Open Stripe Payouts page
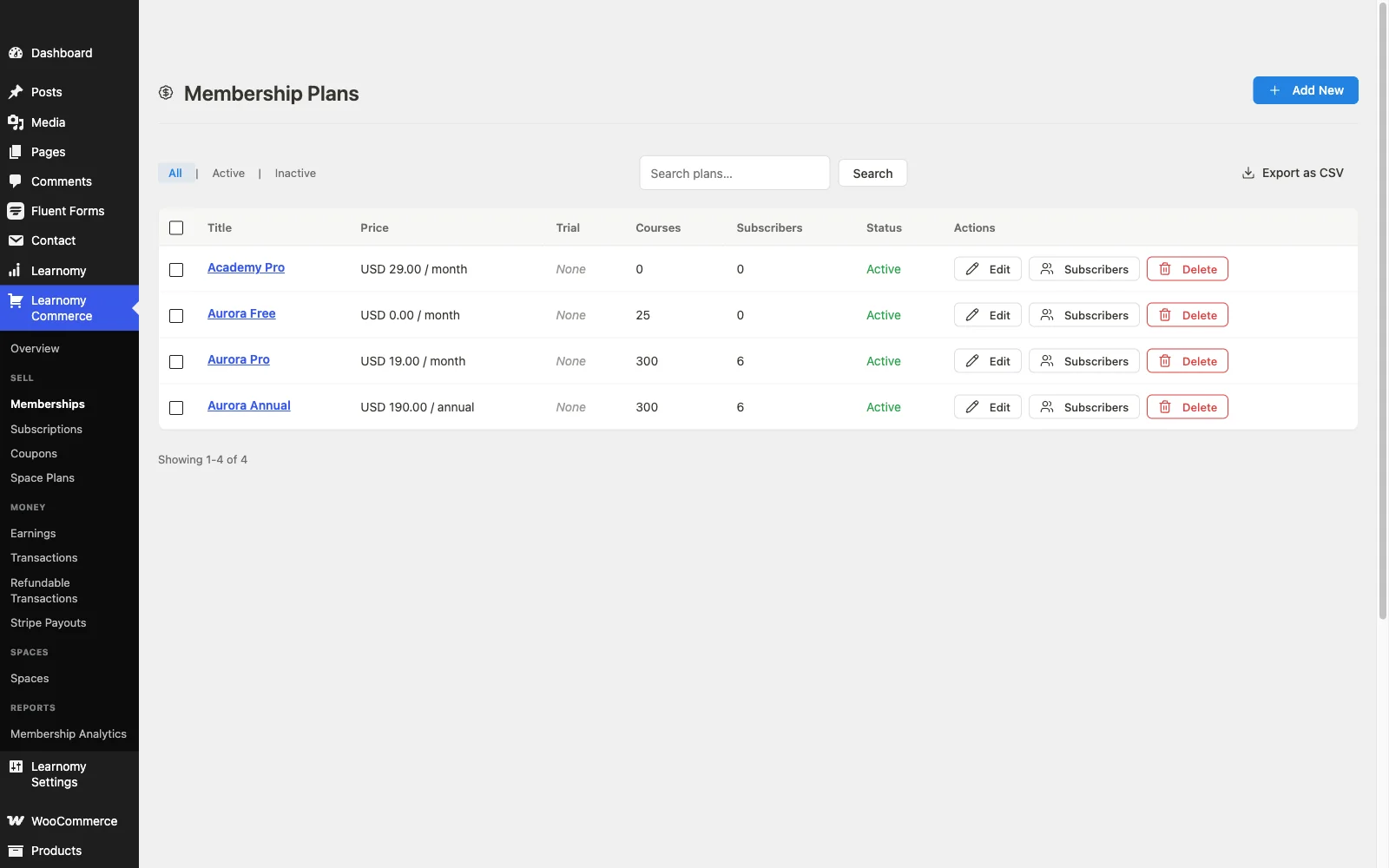This screenshot has width=1389, height=868. coord(49,623)
